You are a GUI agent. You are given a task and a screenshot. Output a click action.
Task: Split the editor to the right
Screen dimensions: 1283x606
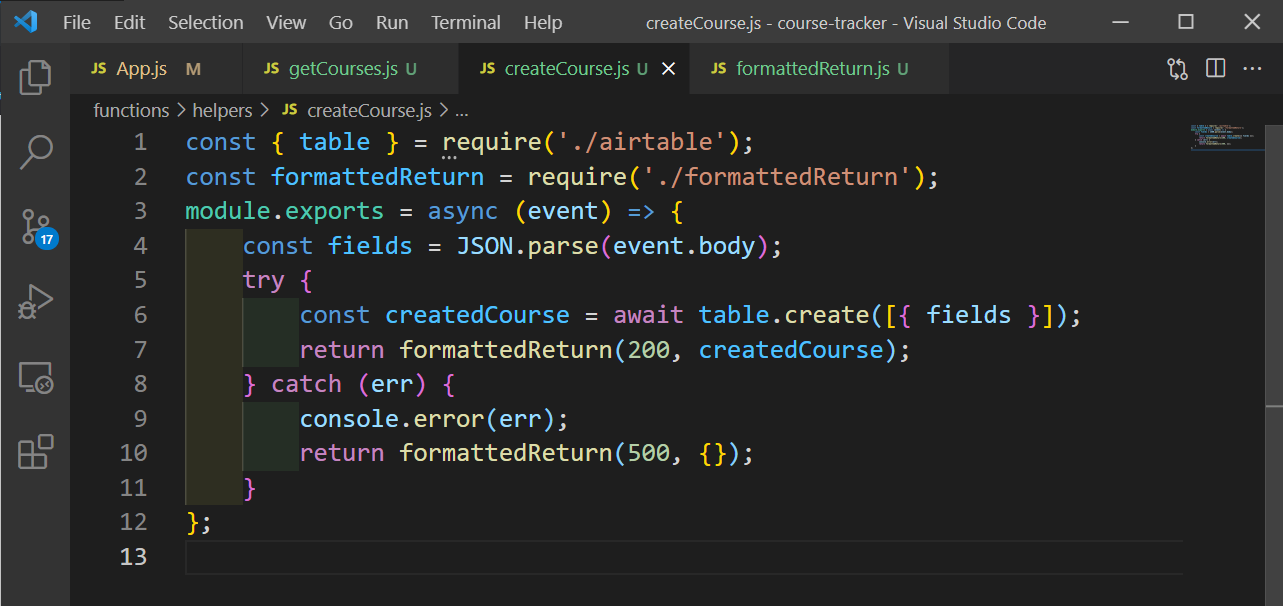click(1215, 69)
